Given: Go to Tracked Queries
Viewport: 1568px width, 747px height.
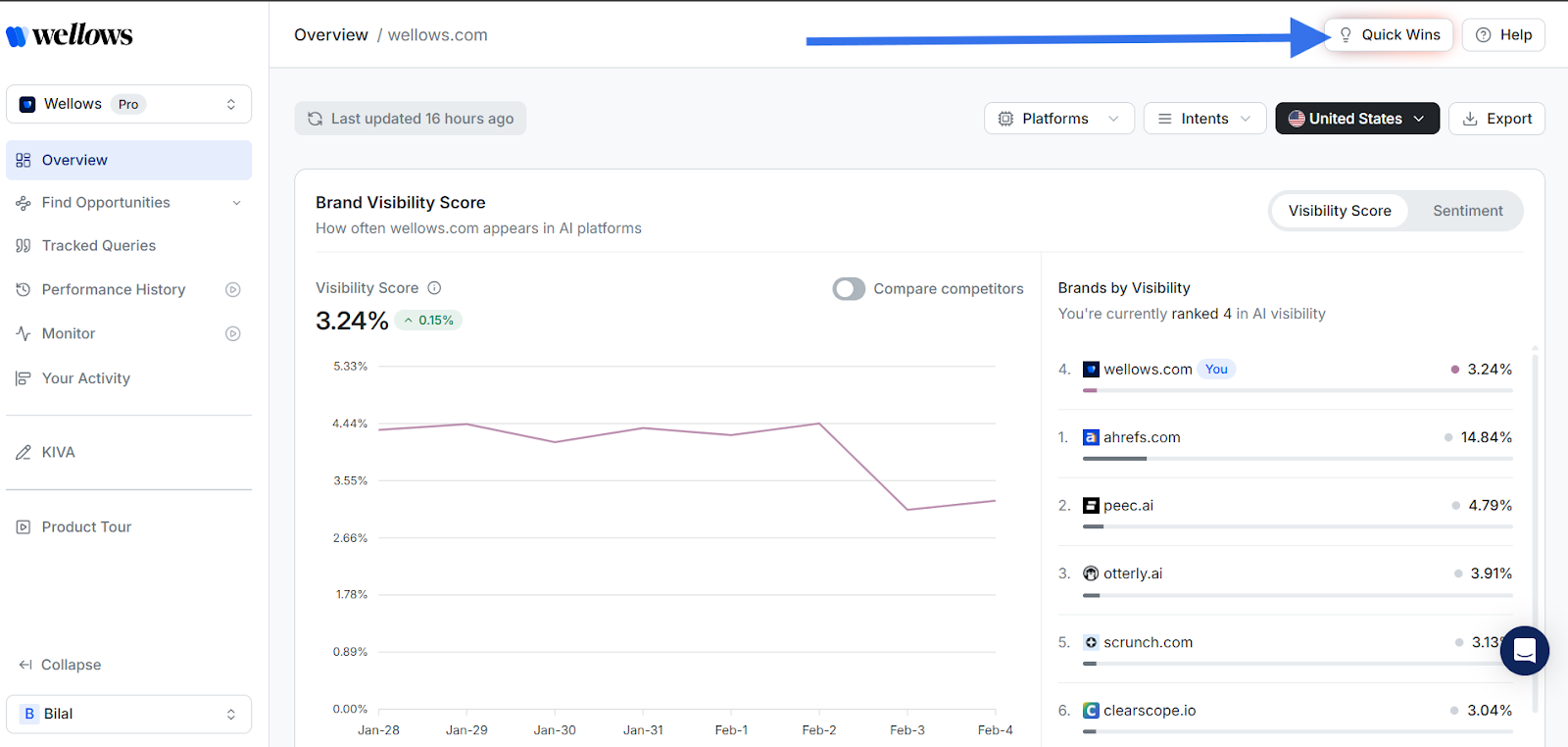Looking at the screenshot, I should coord(99,246).
